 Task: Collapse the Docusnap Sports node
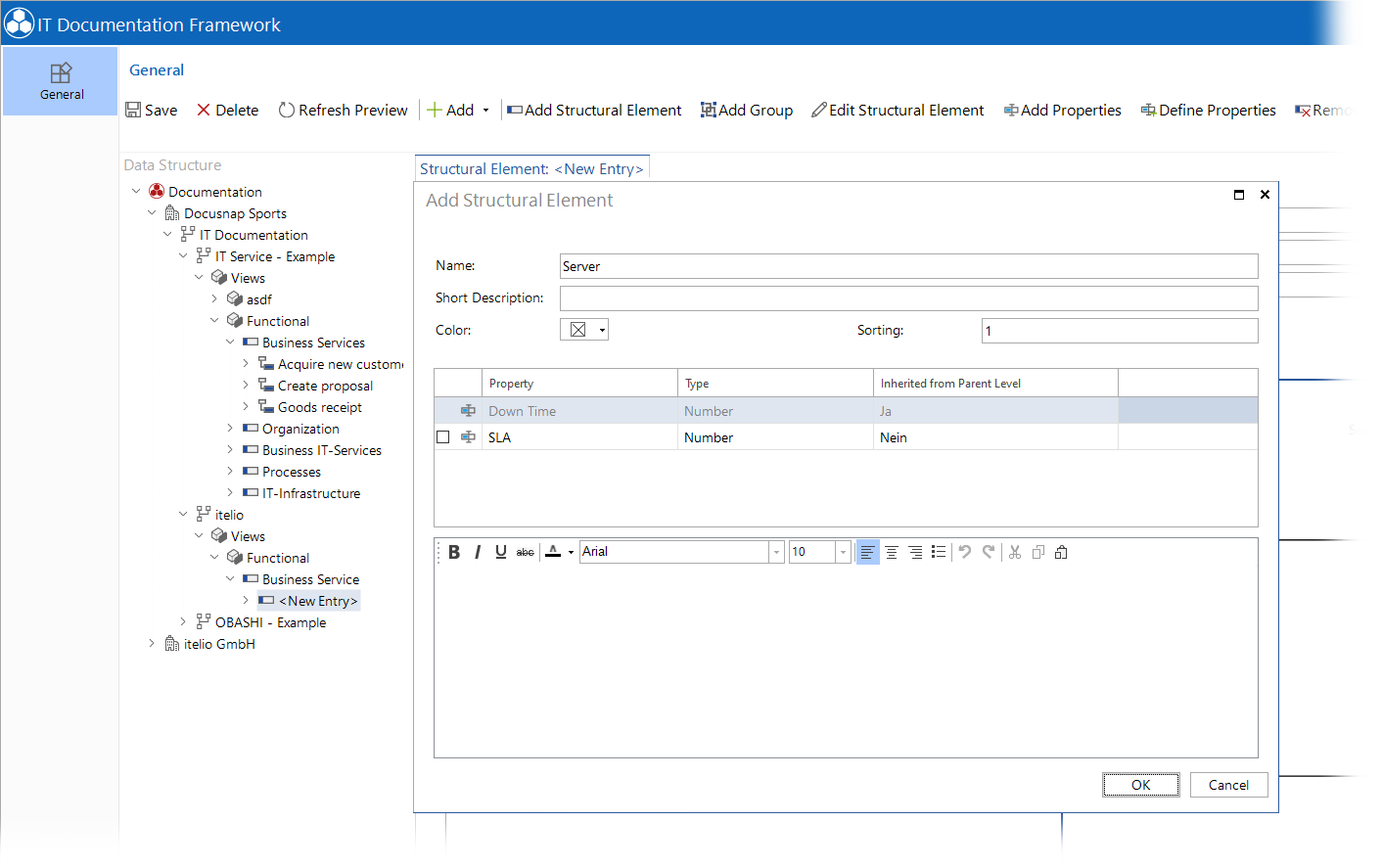152,213
